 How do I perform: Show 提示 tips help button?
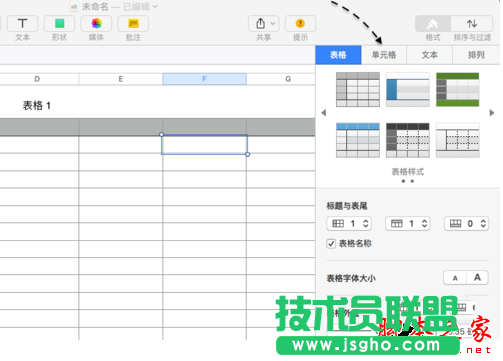pyautogui.click(x=300, y=24)
